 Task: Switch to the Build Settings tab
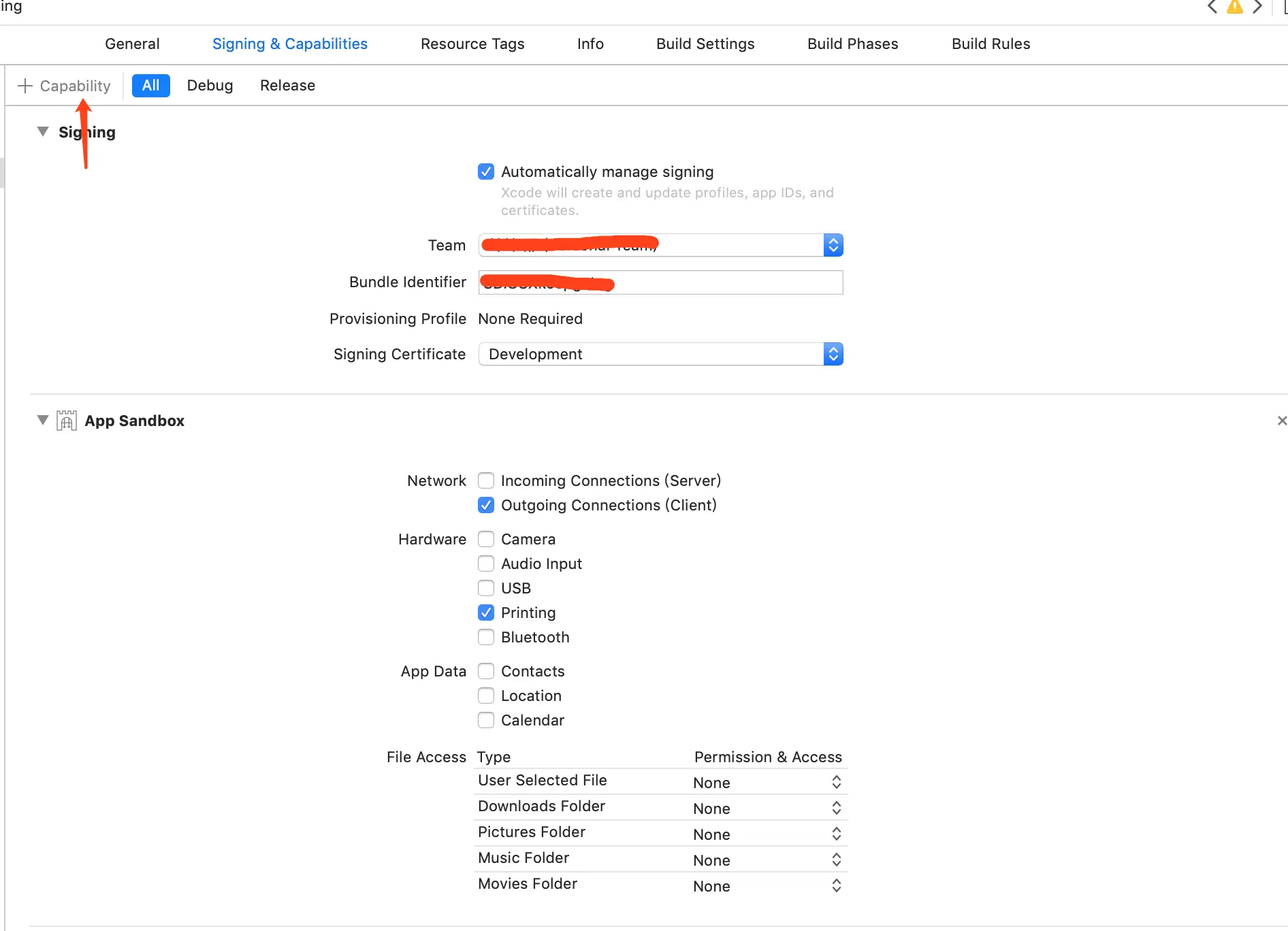click(705, 44)
